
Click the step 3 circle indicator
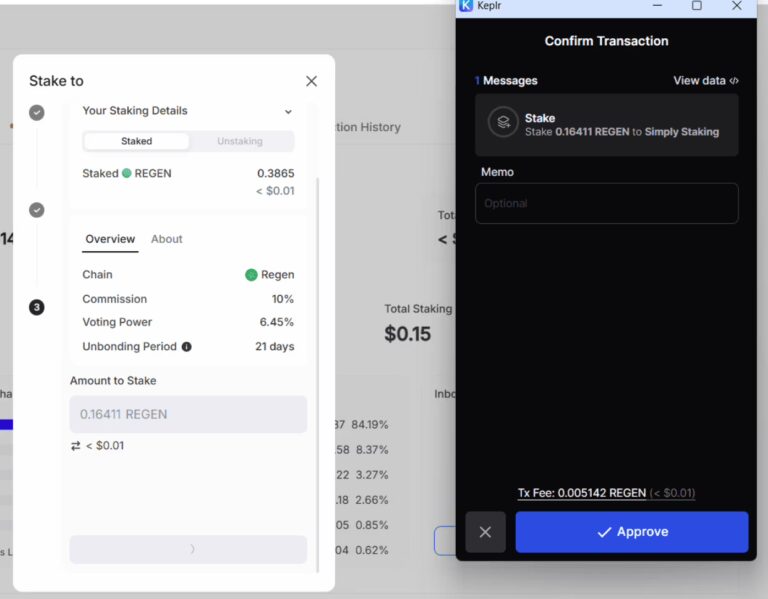tap(37, 307)
